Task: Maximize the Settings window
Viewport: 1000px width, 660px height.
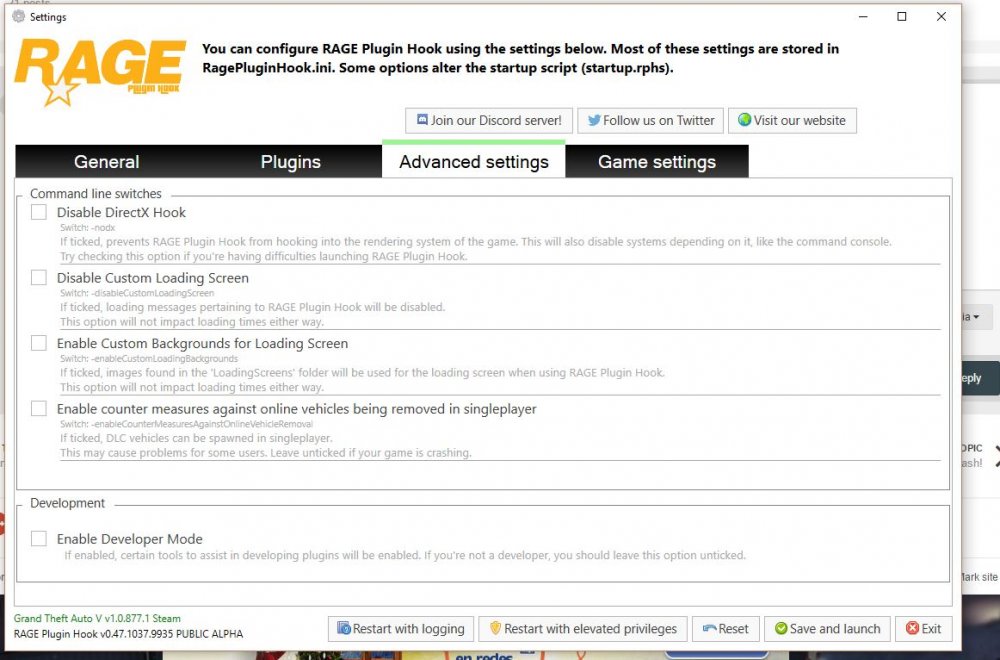Action: click(x=902, y=17)
